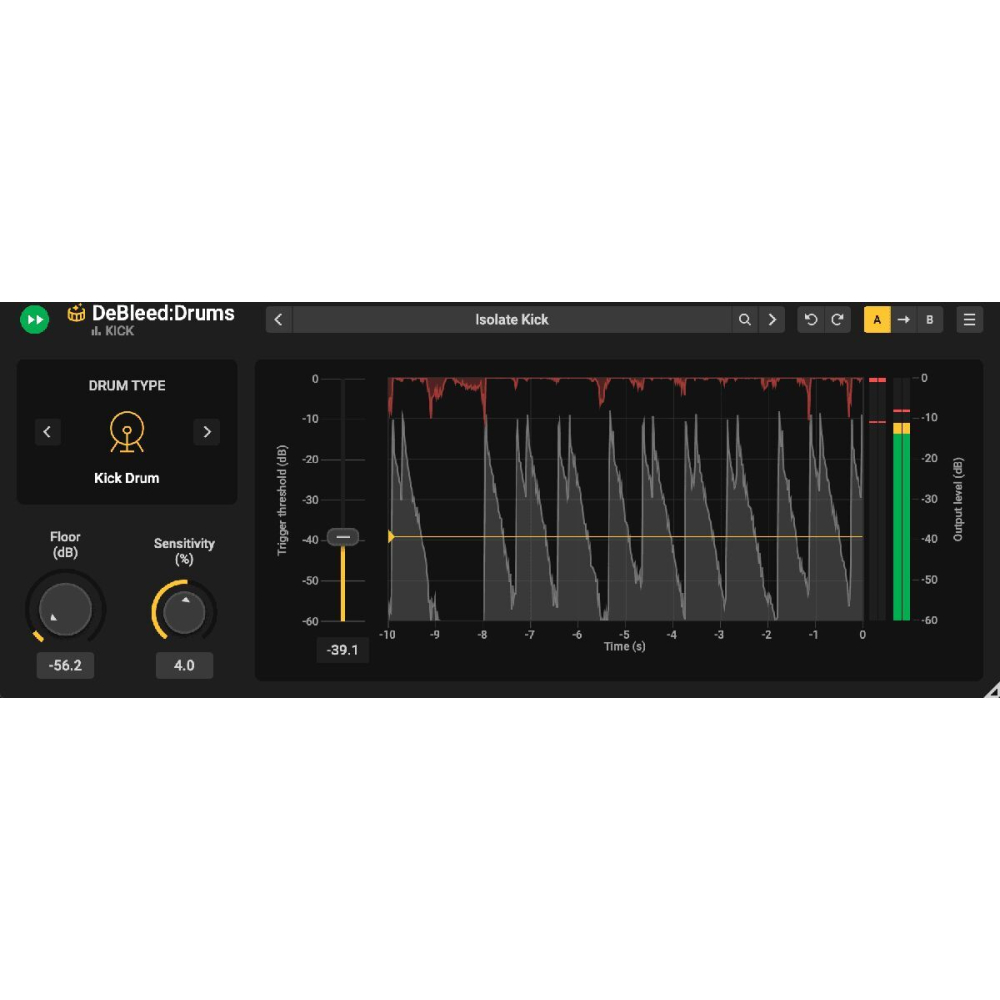Image resolution: width=1000 pixels, height=1000 pixels.
Task: Click the threshold value box -39.1
Action: 343,650
